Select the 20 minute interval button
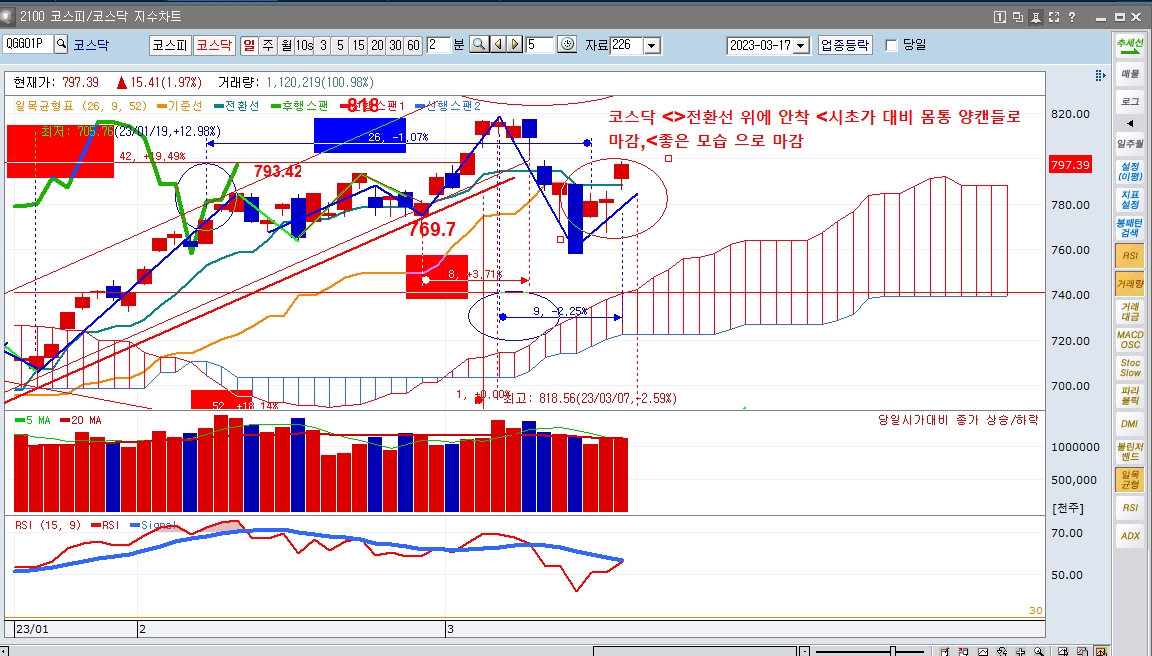1152x656 pixels. [x=376, y=45]
